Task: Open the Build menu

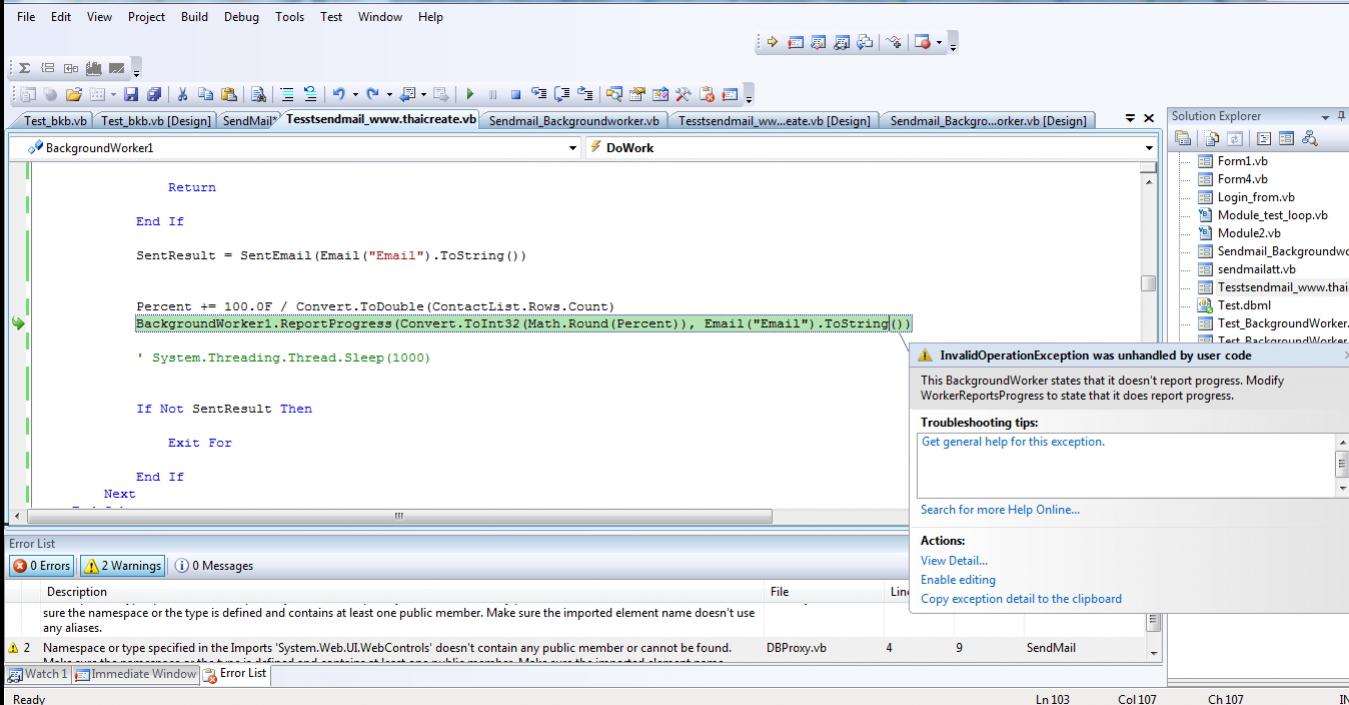Action: (x=194, y=17)
